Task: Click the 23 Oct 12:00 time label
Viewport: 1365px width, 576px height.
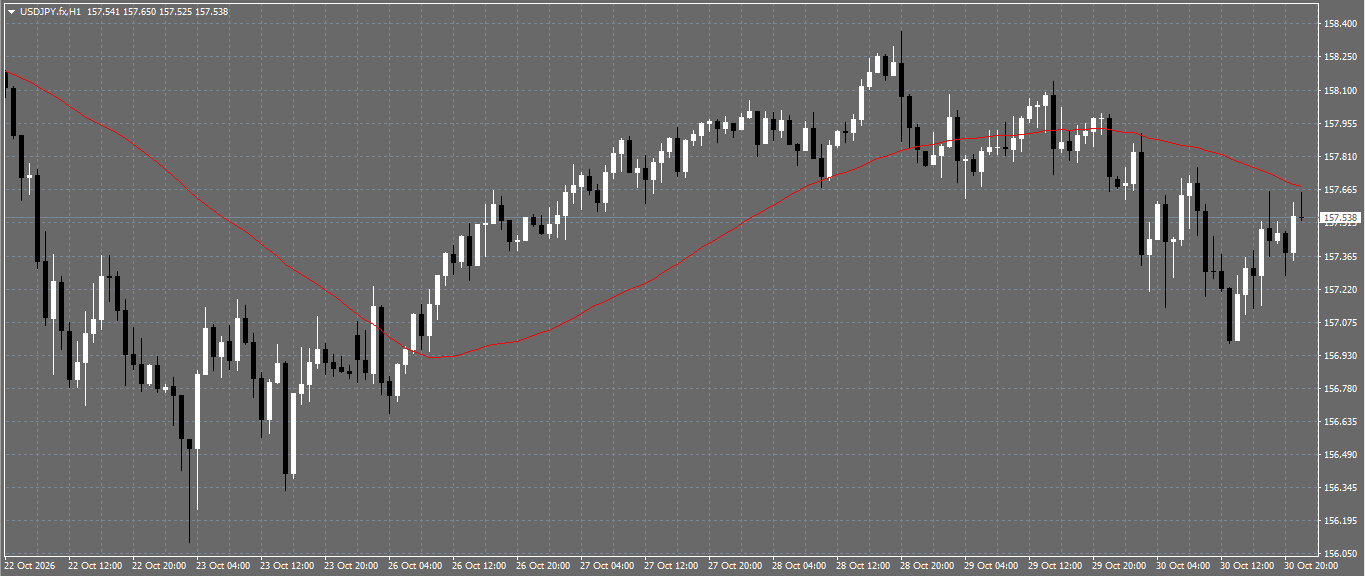Action: point(287,566)
